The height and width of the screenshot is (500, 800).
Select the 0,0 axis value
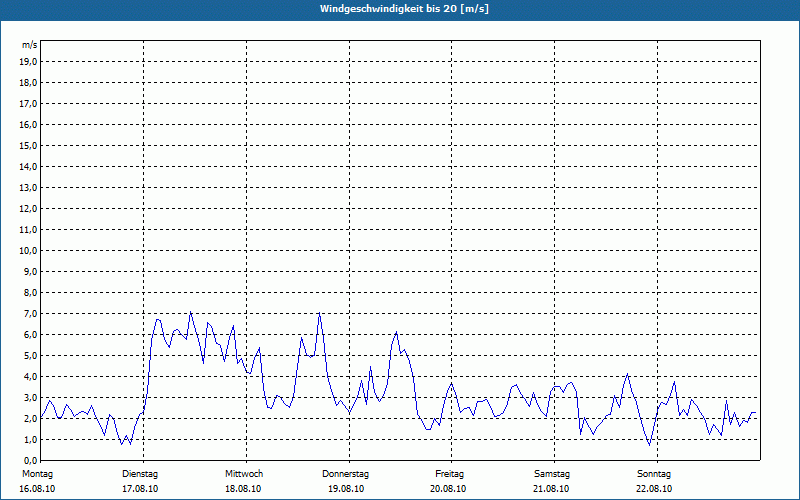click(31, 461)
